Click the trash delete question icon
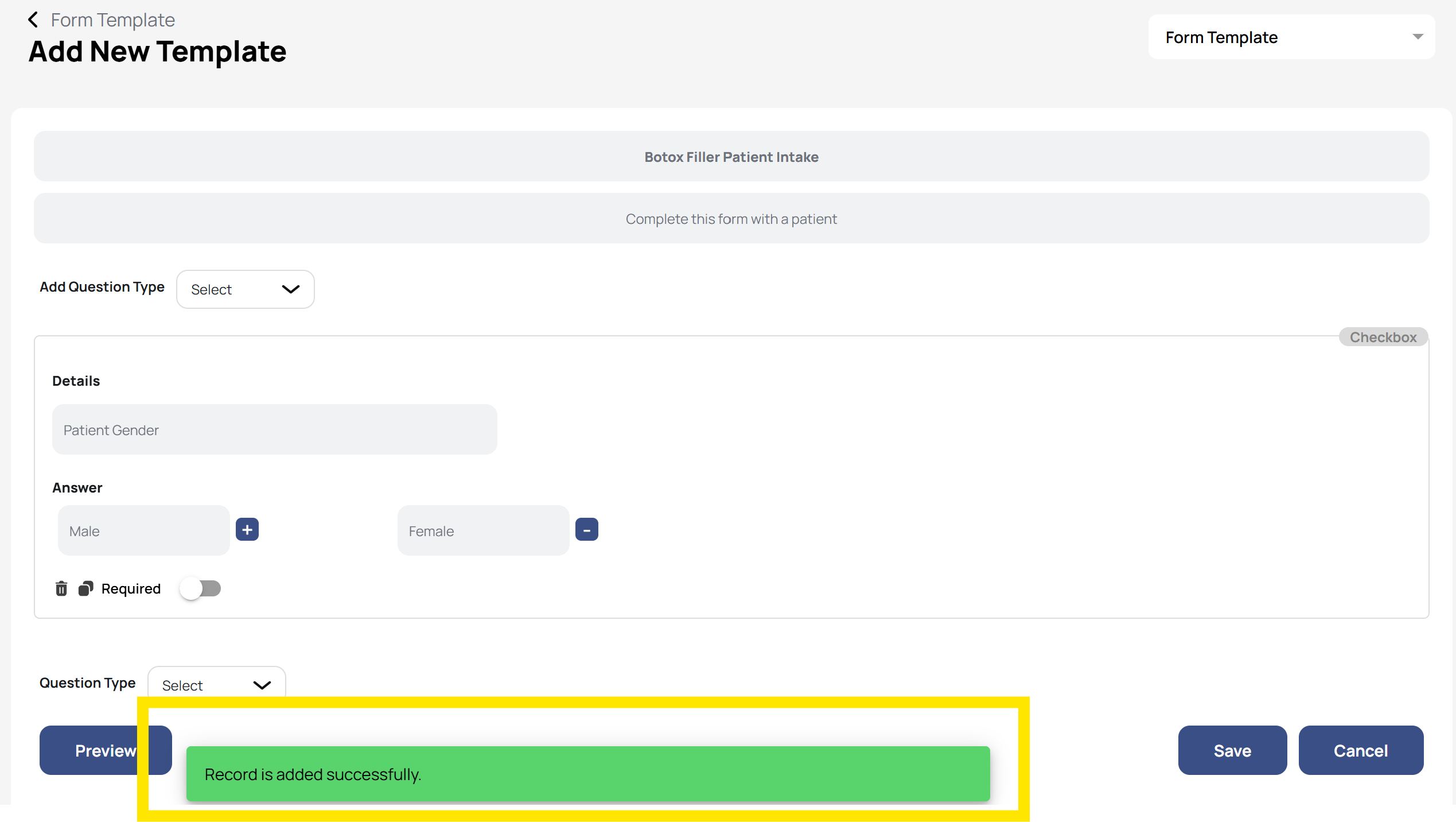Image resolution: width=1456 pixels, height=822 pixels. 61,588
